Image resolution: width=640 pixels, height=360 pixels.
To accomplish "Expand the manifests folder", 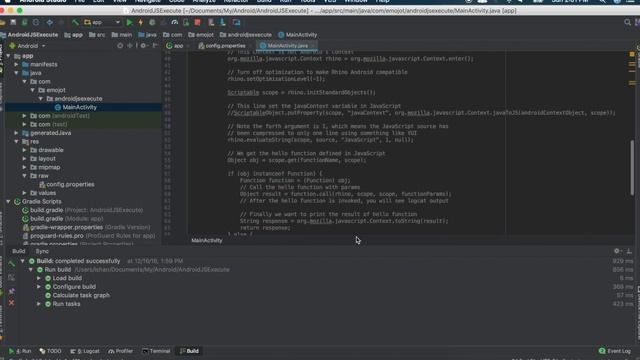I will click(x=17, y=64).
